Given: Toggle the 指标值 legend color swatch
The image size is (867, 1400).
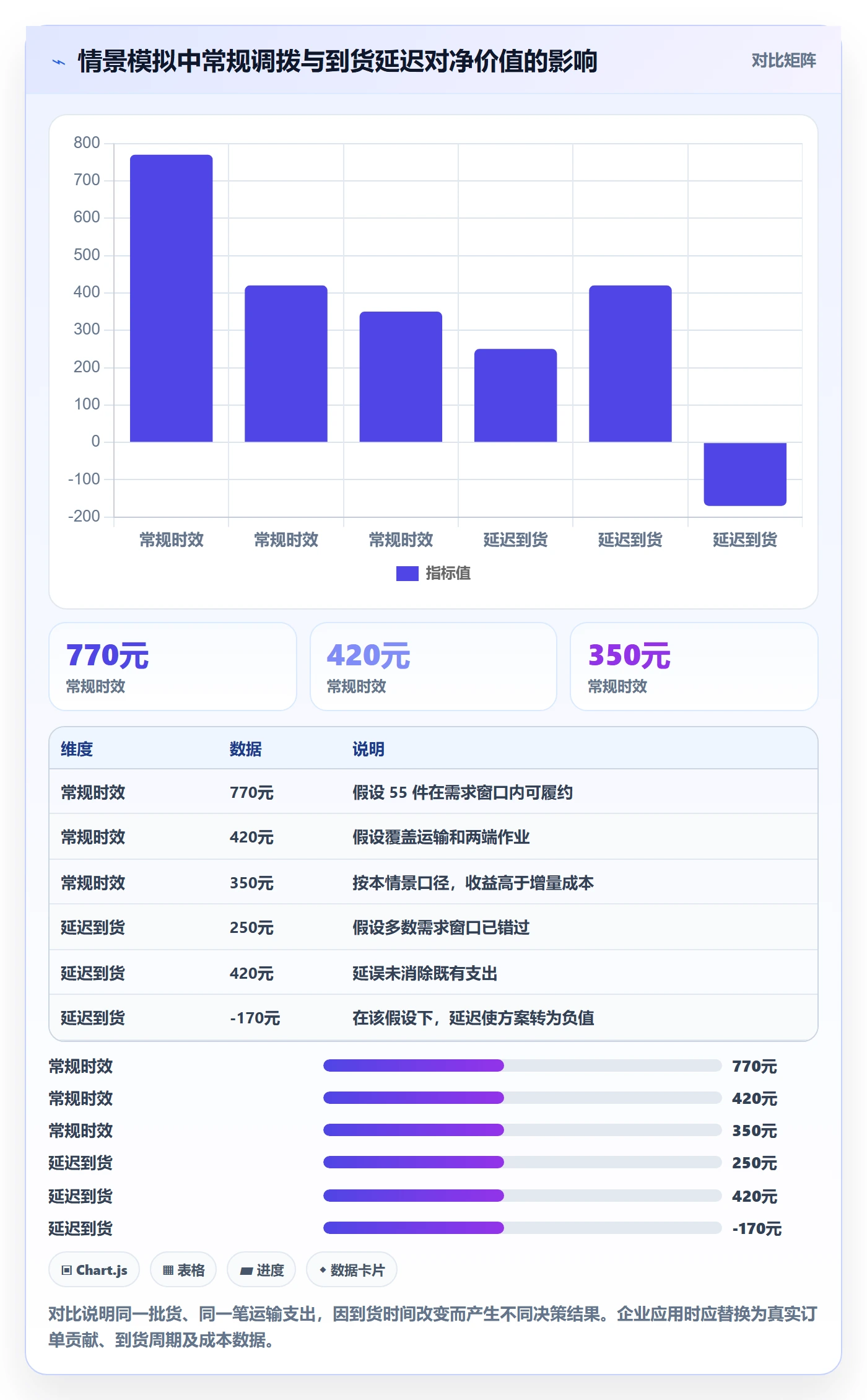Looking at the screenshot, I should tap(407, 574).
